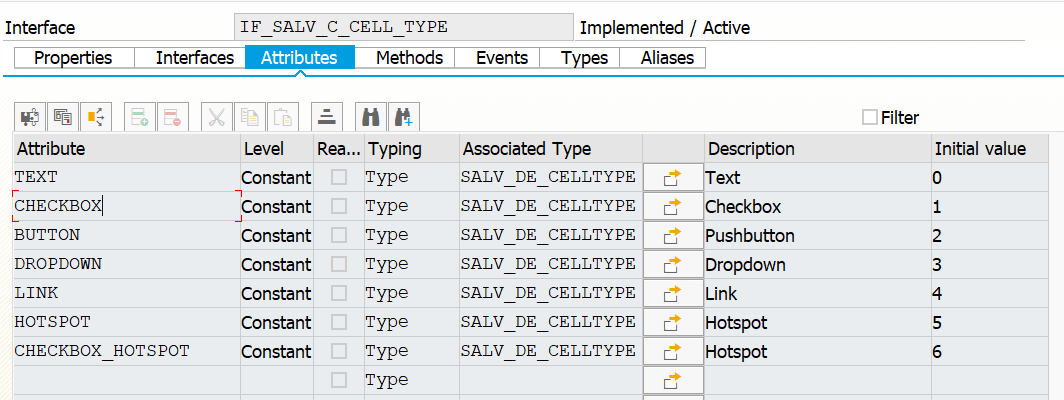Click the Description column header

click(818, 149)
